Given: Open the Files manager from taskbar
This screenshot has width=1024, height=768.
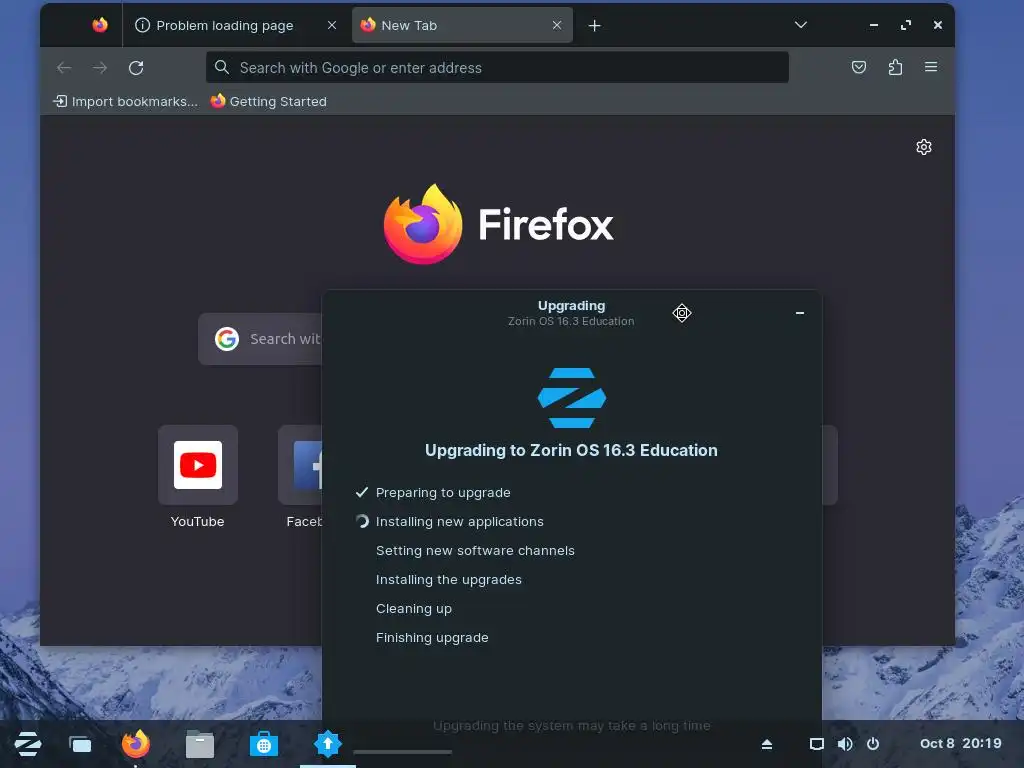Looking at the screenshot, I should (200, 744).
